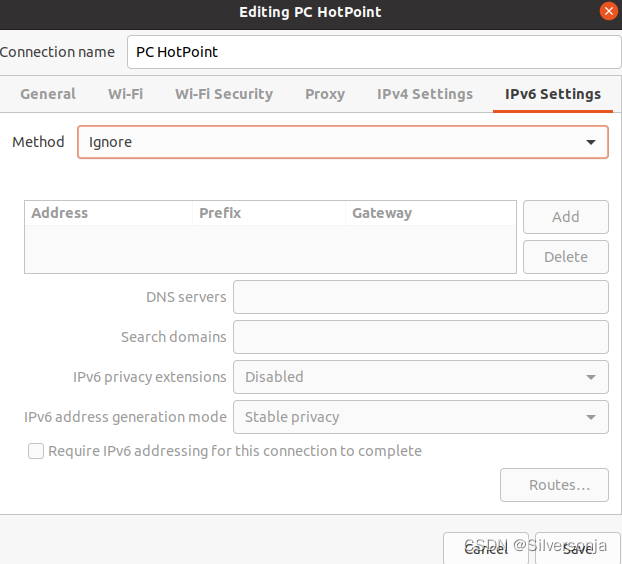
Task: Click the Delete address button
Action: coord(566,257)
